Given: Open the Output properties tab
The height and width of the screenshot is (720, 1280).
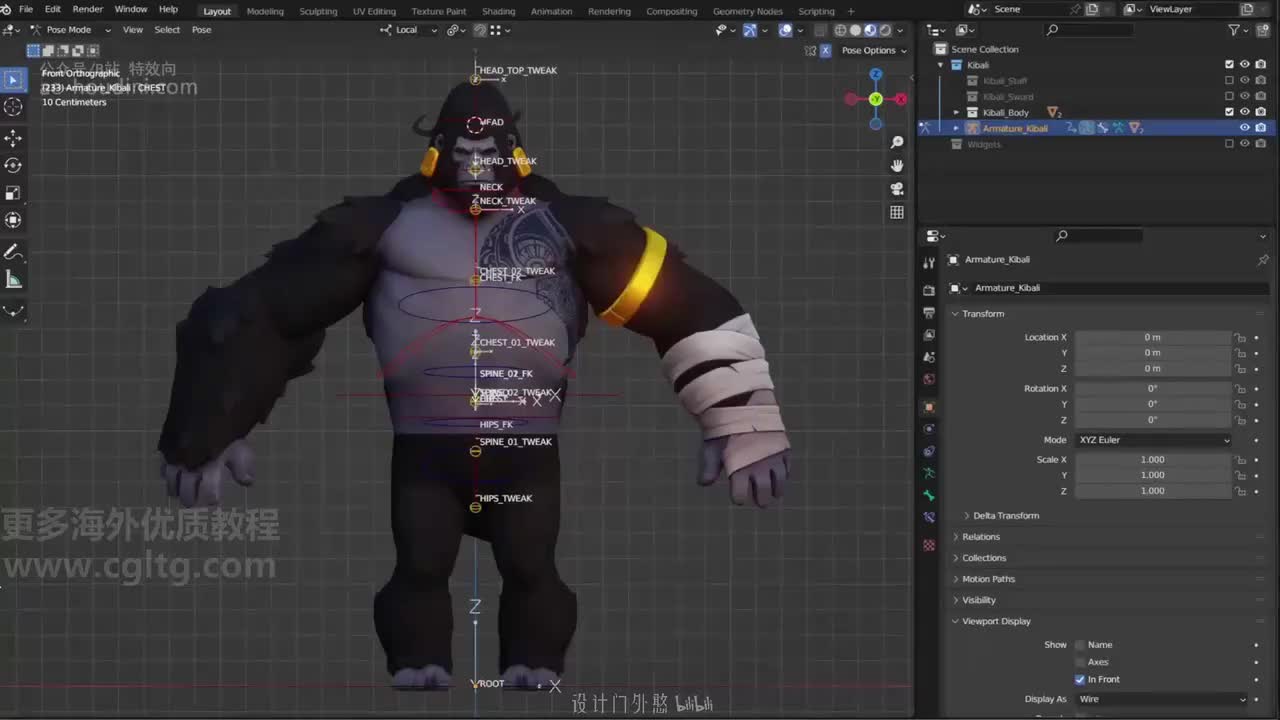Looking at the screenshot, I should (929, 312).
